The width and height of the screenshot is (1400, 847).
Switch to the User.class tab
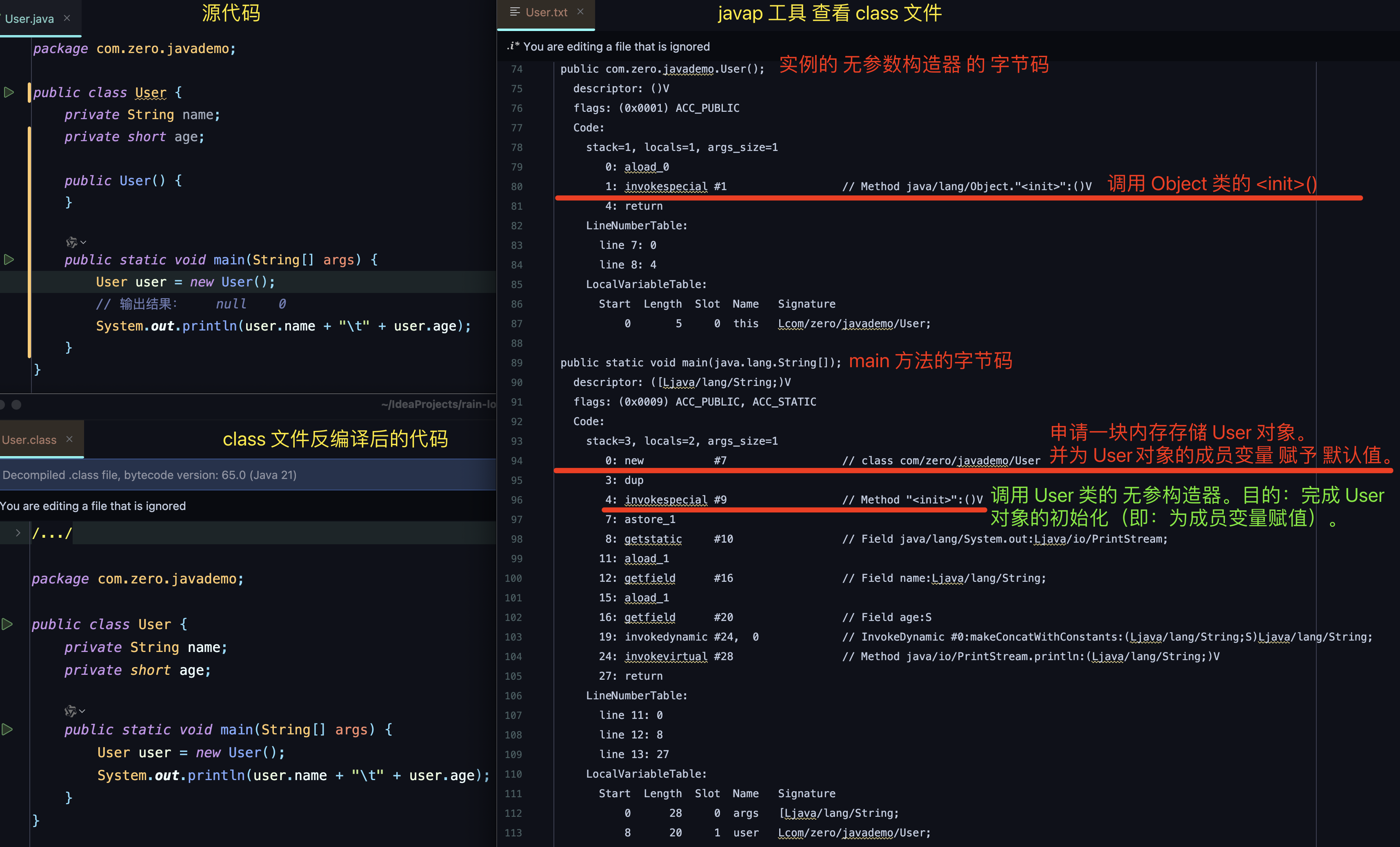coord(29,440)
